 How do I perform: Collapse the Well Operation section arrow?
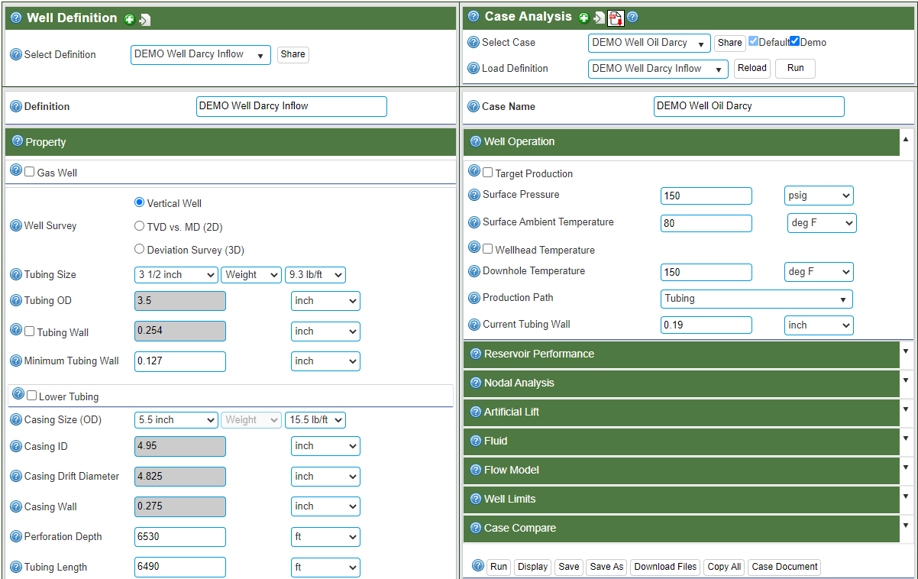click(906, 139)
